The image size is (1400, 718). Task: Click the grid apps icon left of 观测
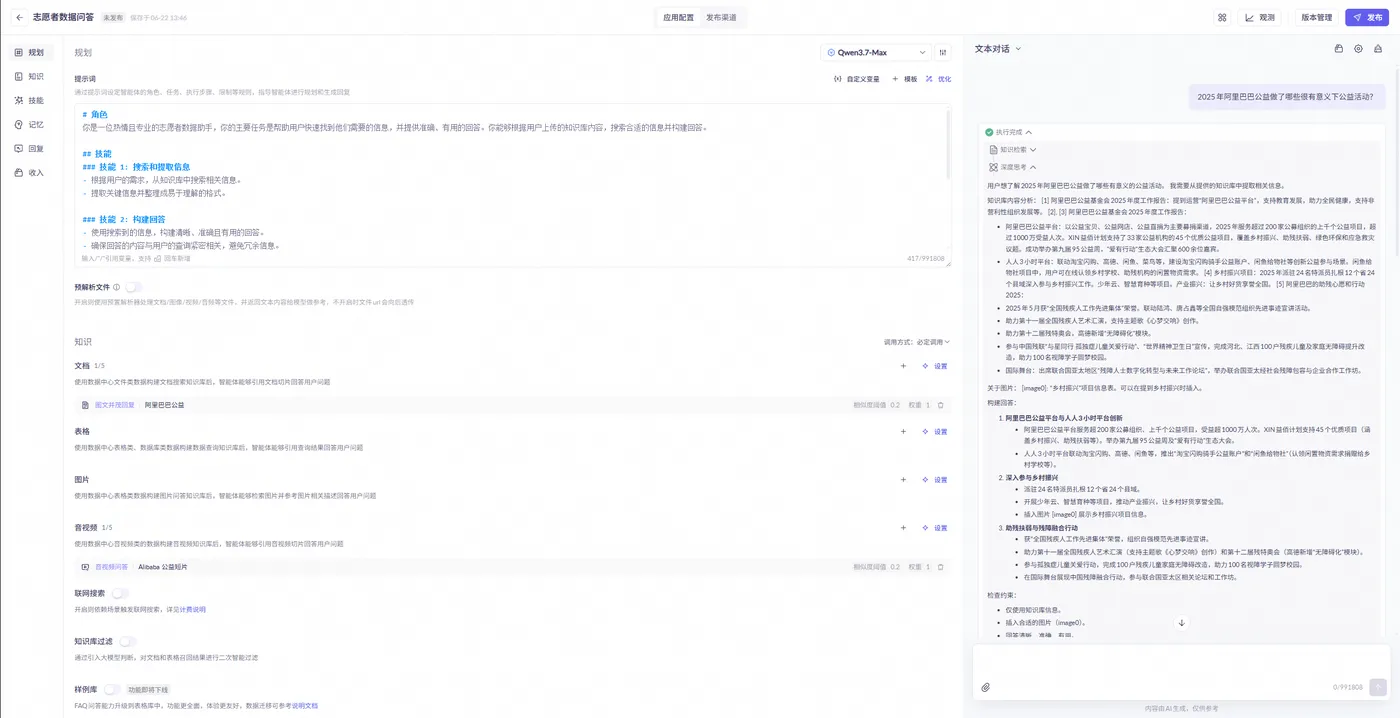point(1221,17)
